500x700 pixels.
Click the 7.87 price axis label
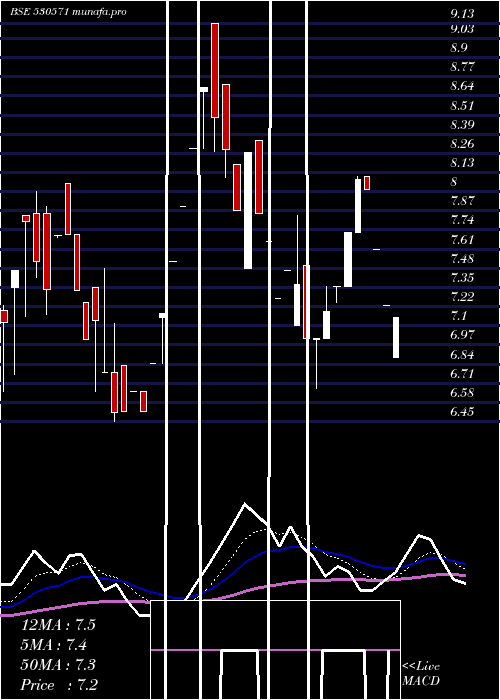(x=462, y=200)
